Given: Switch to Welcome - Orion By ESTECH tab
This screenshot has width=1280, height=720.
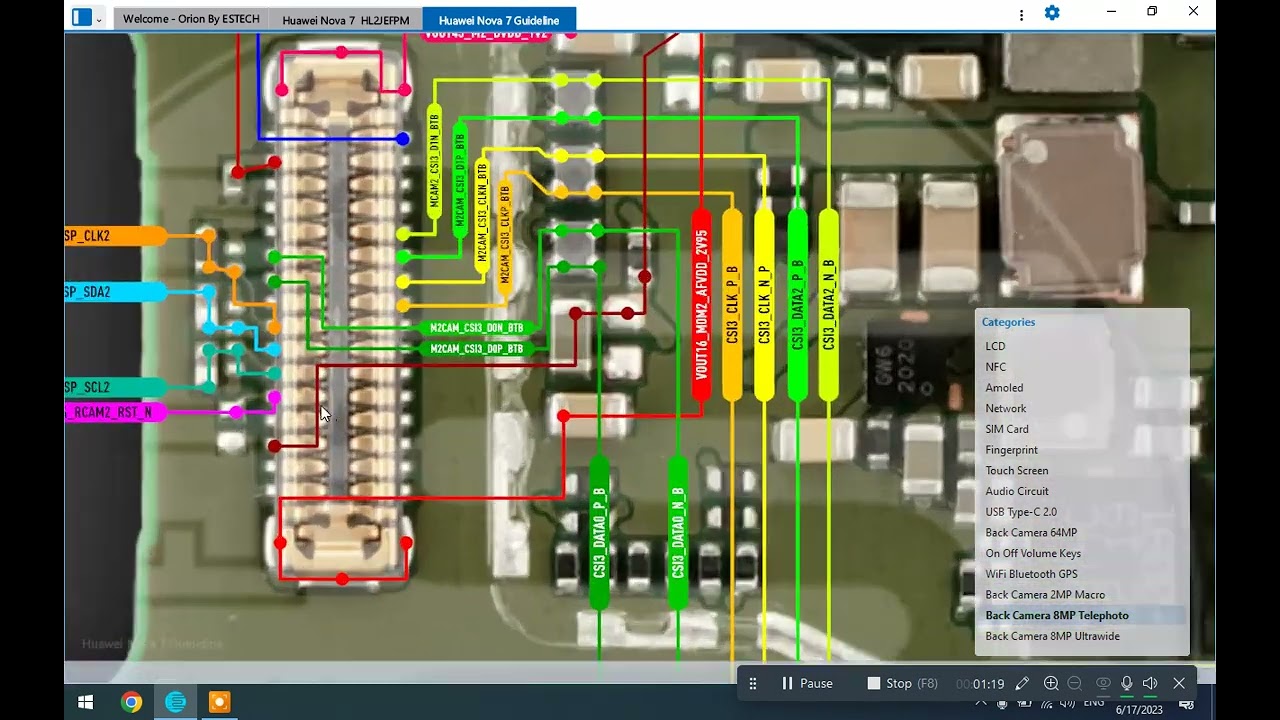Looking at the screenshot, I should [x=191, y=19].
